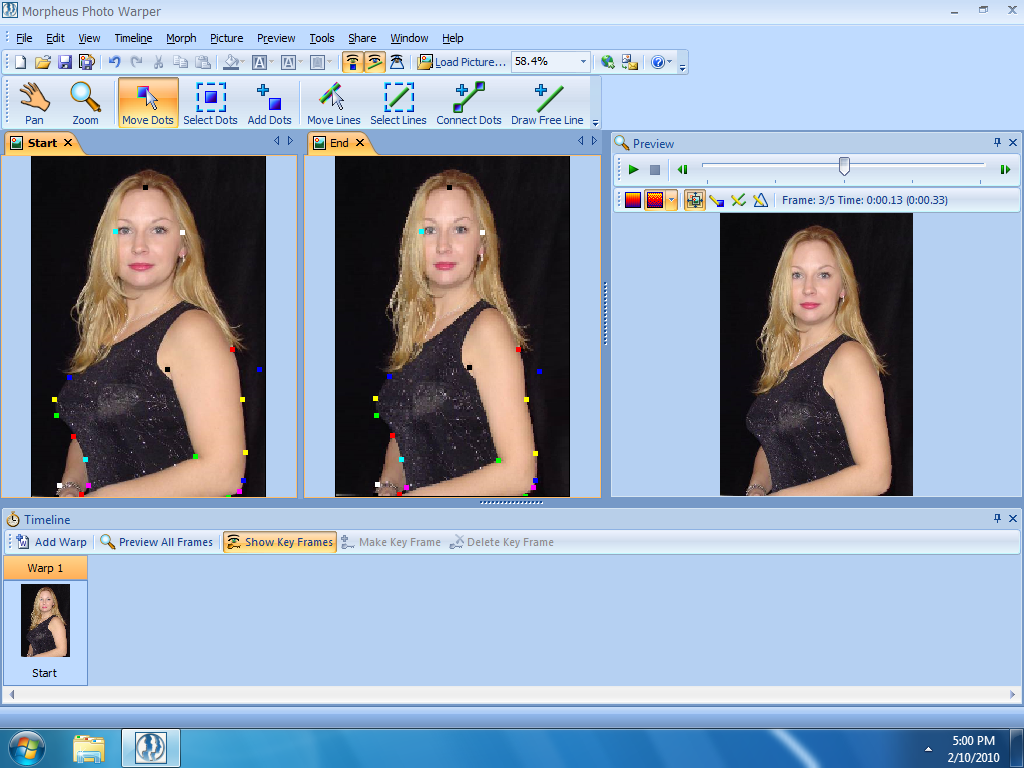
Task: Click the Preview frame slider handle
Action: 844,166
